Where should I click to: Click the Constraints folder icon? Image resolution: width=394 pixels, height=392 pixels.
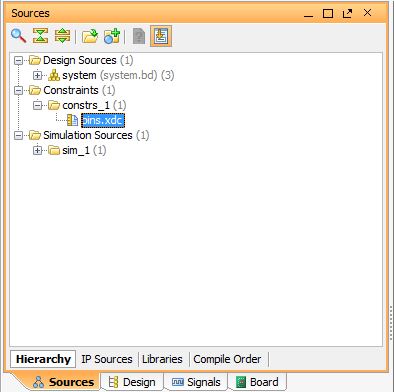35,90
